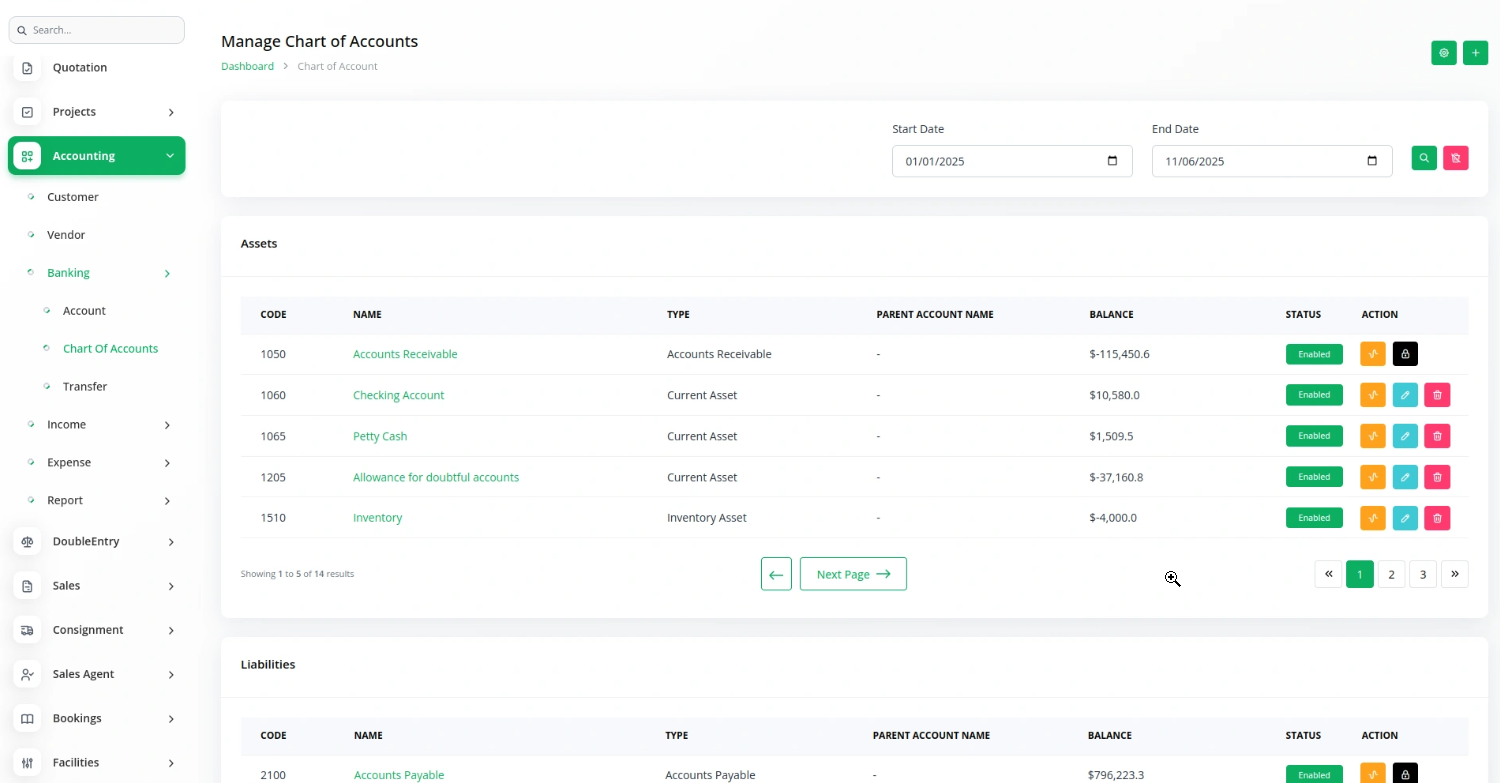1500x783 pixels.
Task: Open the Start Date calendar picker
Action: click(x=1112, y=161)
